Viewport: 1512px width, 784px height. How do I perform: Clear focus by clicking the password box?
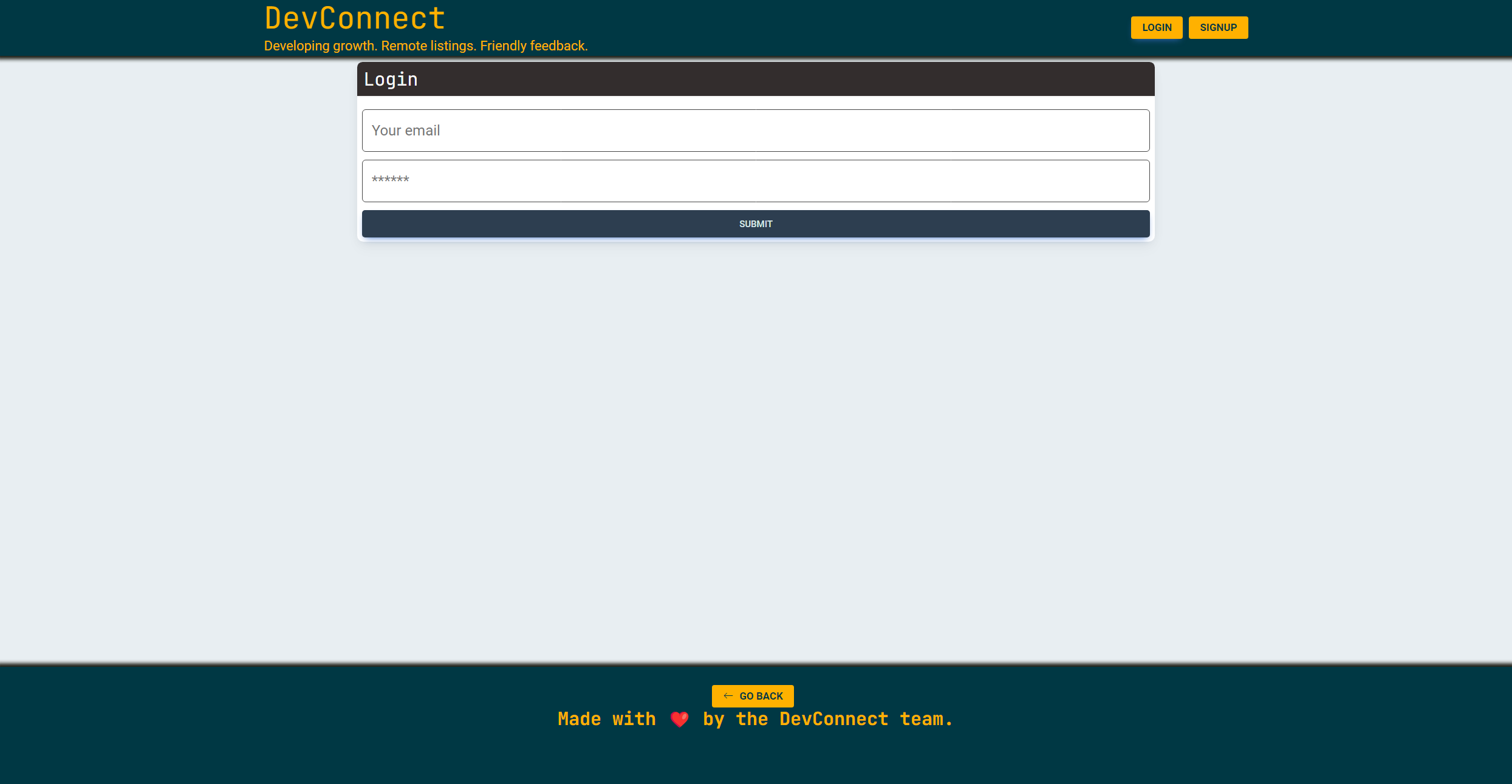pyautogui.click(x=755, y=180)
